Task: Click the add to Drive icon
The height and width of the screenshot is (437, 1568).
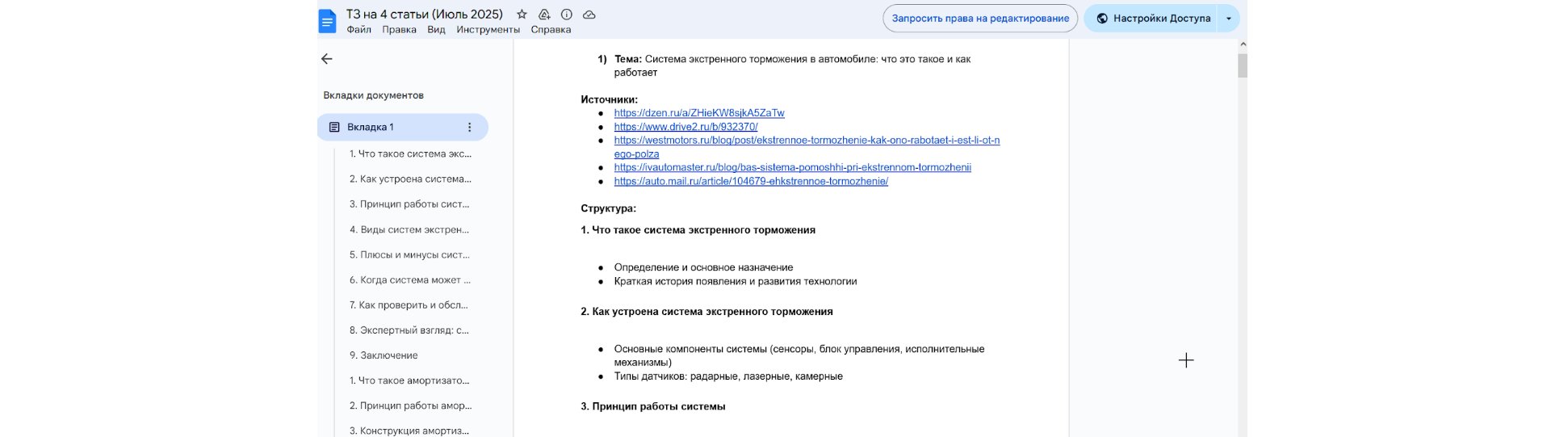Action: tap(544, 15)
